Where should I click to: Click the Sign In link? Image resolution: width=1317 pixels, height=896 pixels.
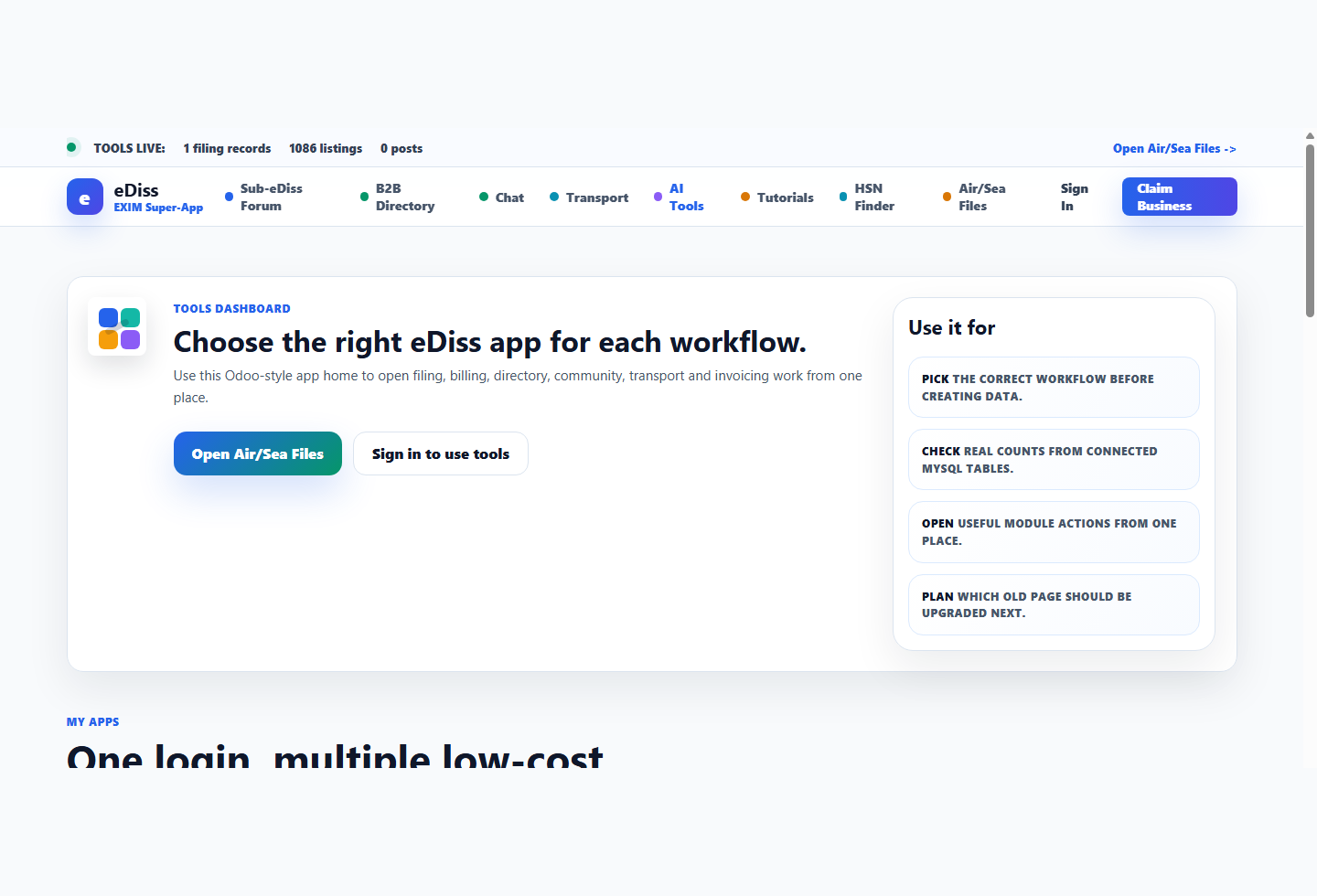(1075, 197)
